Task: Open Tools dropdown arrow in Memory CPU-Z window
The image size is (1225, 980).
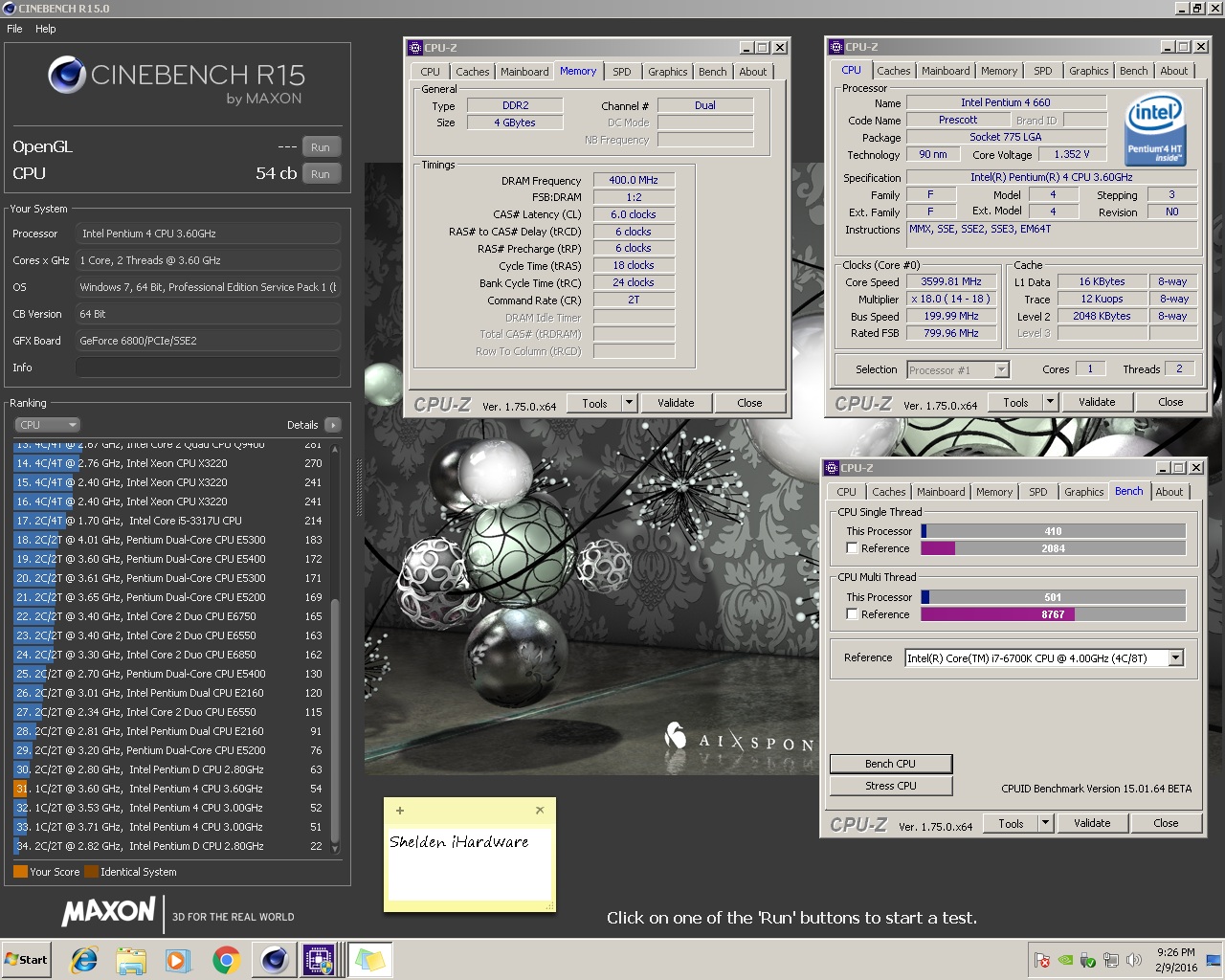Action: 630,403
